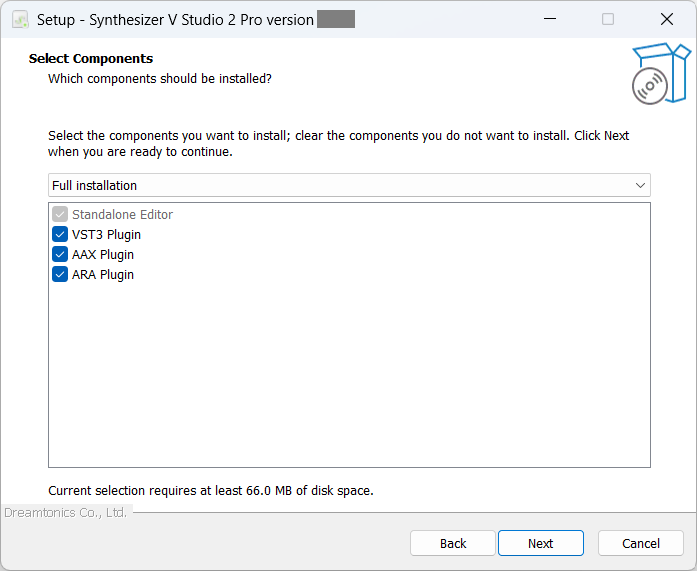
Task: Click the disk space requirement text
Action: pos(211,491)
